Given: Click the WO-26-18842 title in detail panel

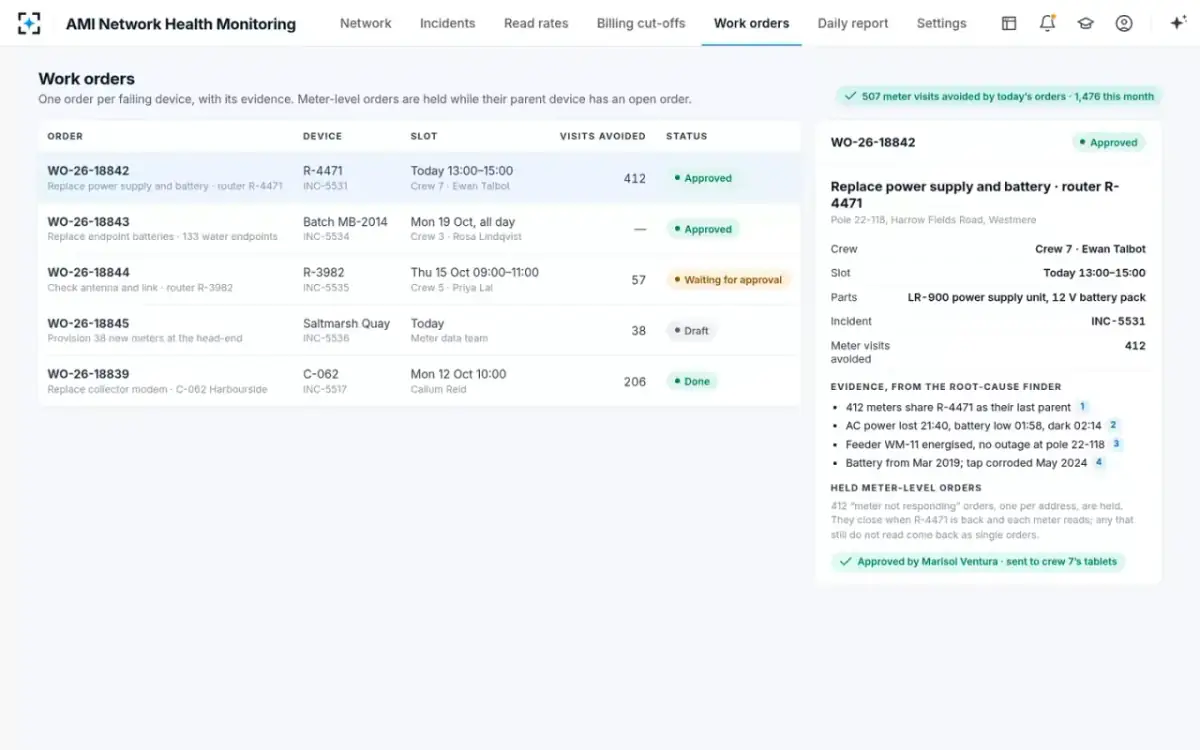Looking at the screenshot, I should coord(873,142).
